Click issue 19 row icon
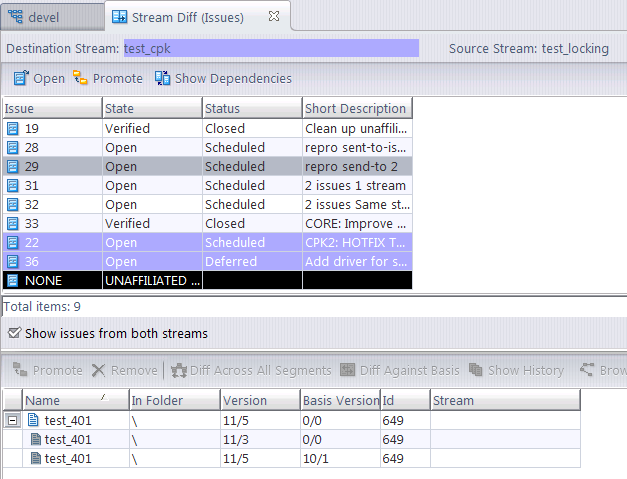The height and width of the screenshot is (479, 627). pyautogui.click(x=12, y=128)
